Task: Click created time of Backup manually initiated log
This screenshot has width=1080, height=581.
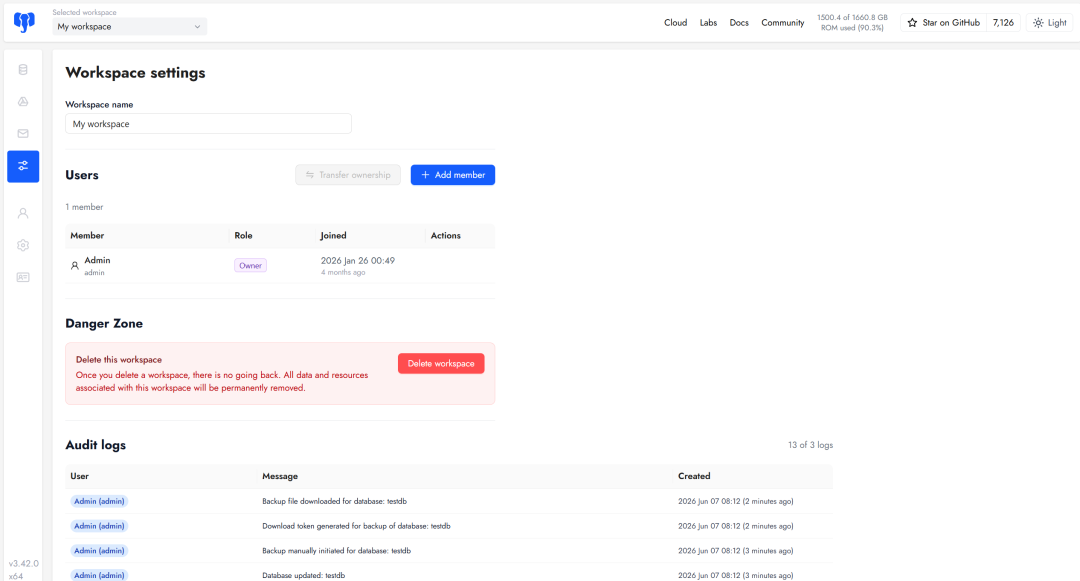Action: click(736, 551)
